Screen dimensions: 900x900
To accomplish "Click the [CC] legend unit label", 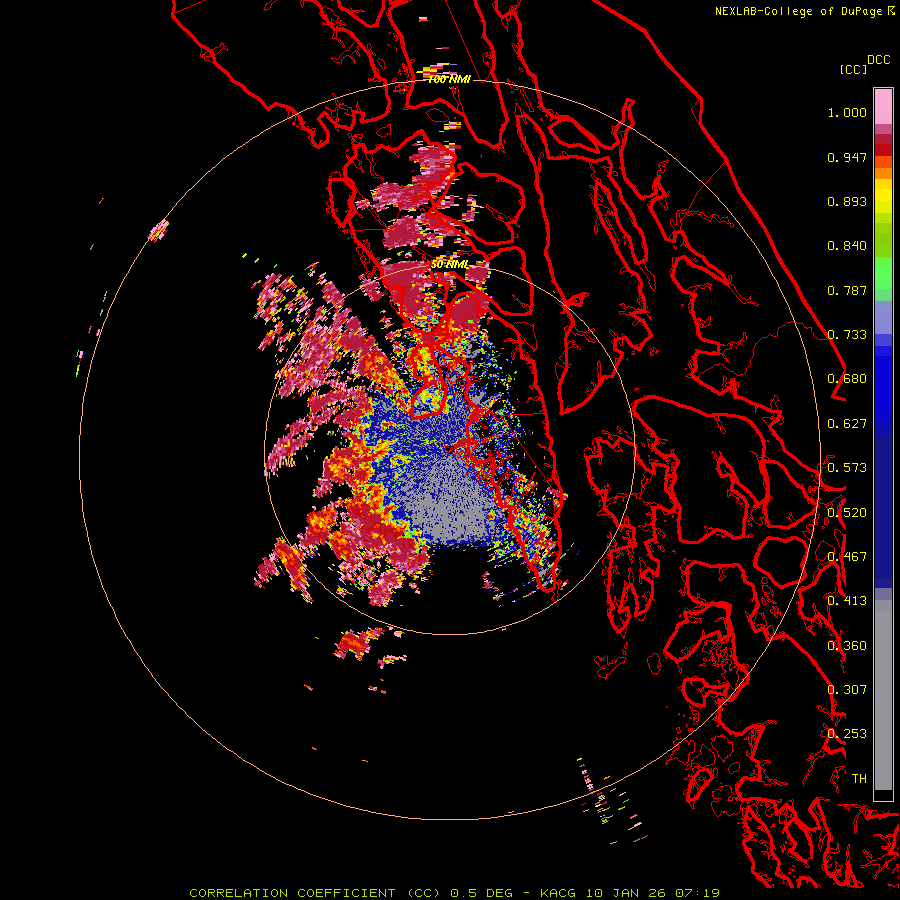I will point(852,69).
